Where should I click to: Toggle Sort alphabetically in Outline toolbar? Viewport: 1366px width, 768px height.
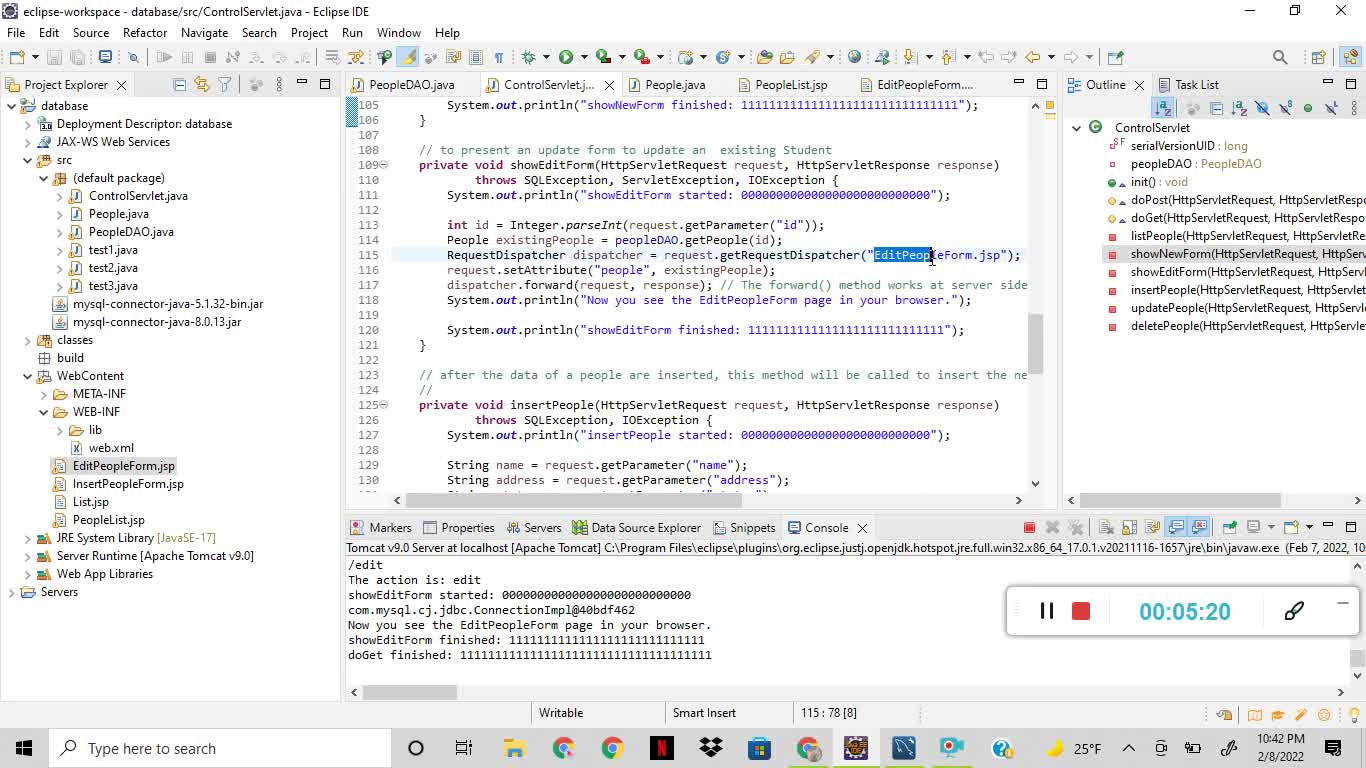click(x=1164, y=108)
